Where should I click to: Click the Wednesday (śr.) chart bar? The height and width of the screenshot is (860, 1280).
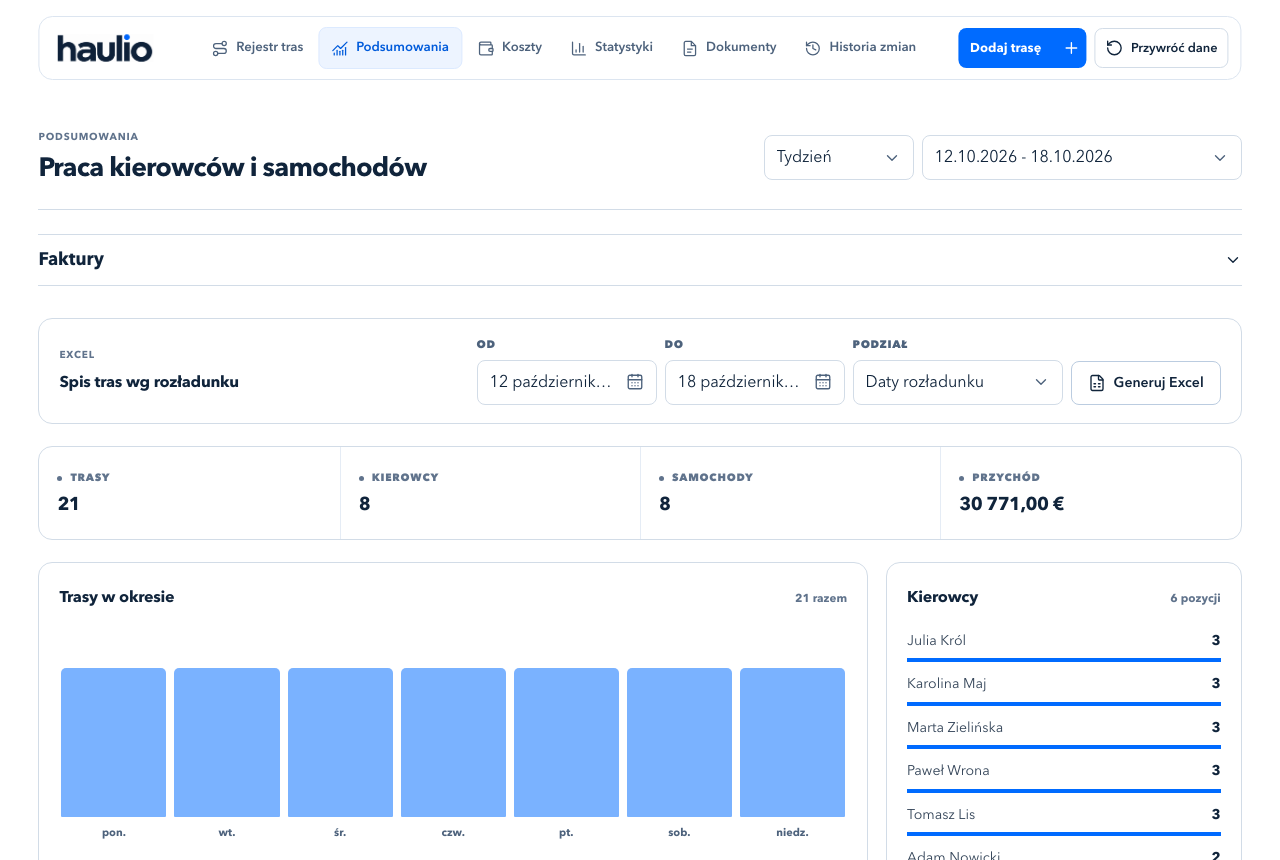coord(340,743)
